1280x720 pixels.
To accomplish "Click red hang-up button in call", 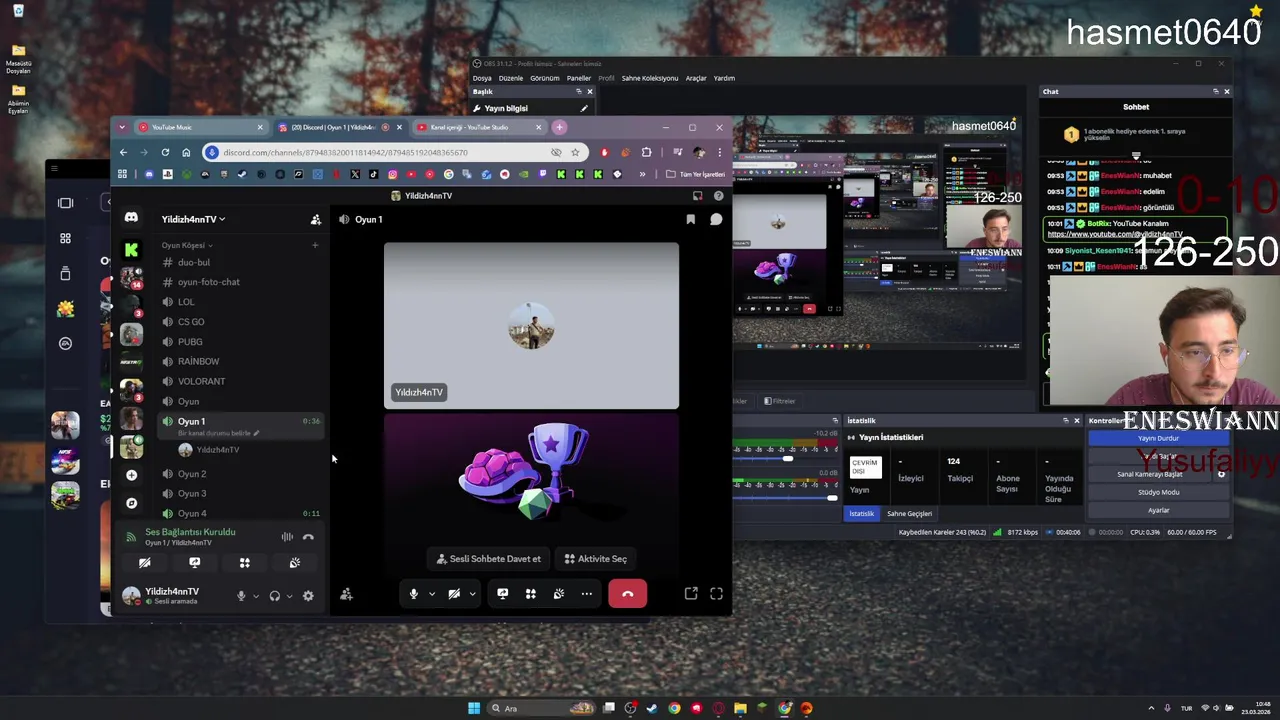I will tap(628, 594).
